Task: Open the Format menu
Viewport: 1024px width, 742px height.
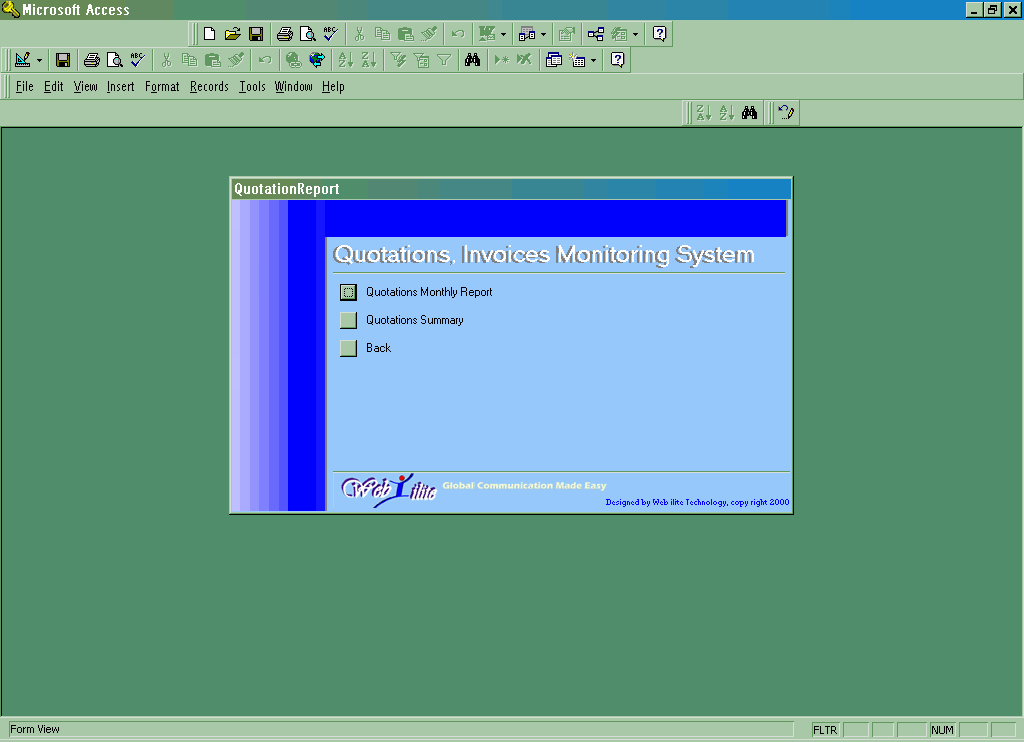Action: coord(162,87)
